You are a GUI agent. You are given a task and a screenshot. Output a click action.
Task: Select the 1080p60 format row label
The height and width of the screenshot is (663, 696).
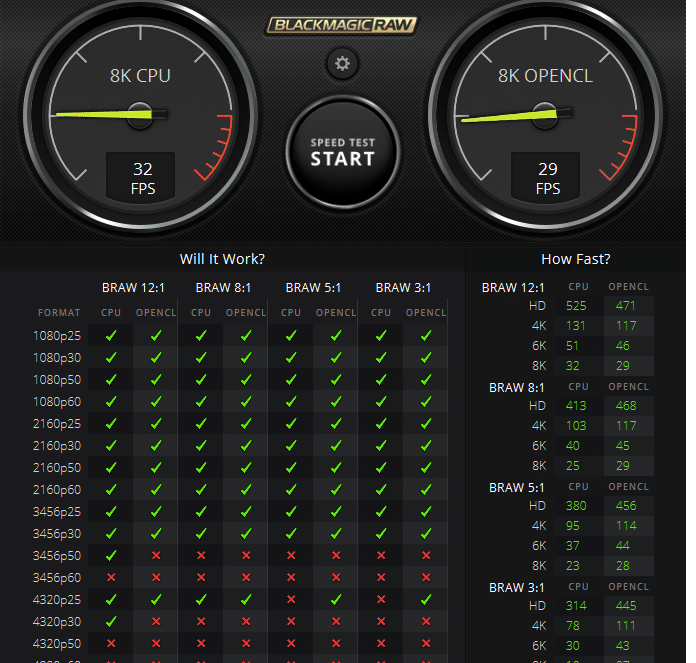click(x=57, y=402)
